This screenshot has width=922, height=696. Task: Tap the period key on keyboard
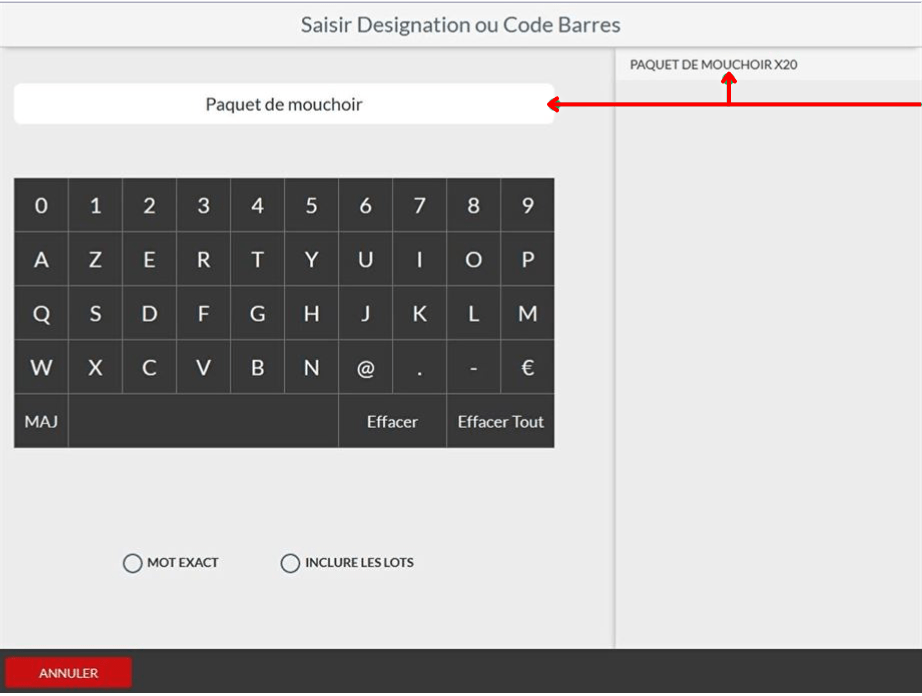(419, 367)
